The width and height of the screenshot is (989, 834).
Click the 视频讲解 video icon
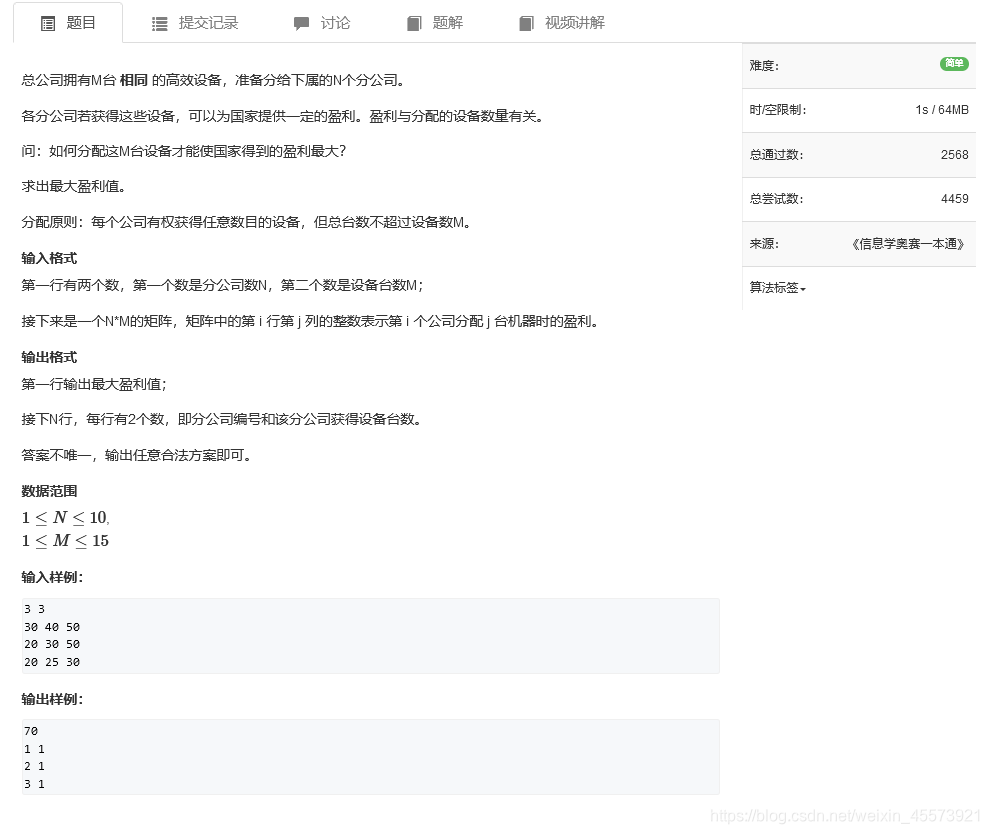(x=527, y=22)
